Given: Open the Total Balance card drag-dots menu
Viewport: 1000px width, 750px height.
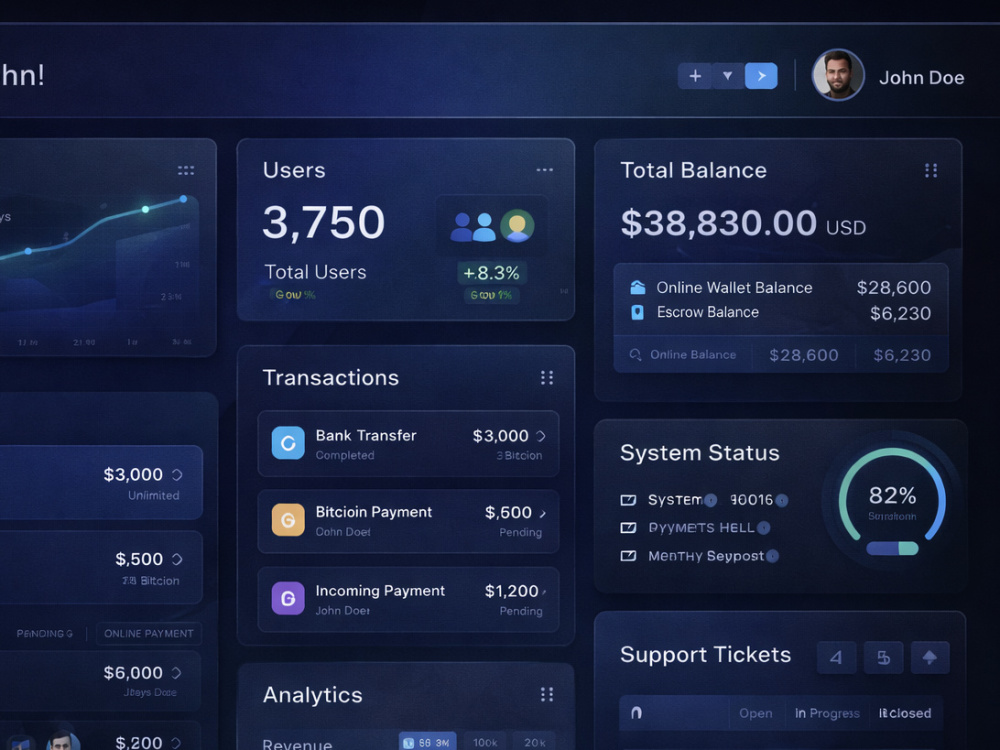Looking at the screenshot, I should pyautogui.click(x=930, y=170).
